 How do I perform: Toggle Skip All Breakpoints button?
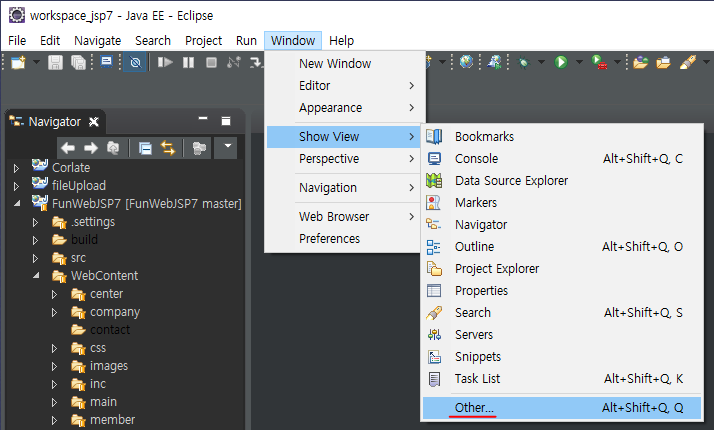tap(135, 62)
